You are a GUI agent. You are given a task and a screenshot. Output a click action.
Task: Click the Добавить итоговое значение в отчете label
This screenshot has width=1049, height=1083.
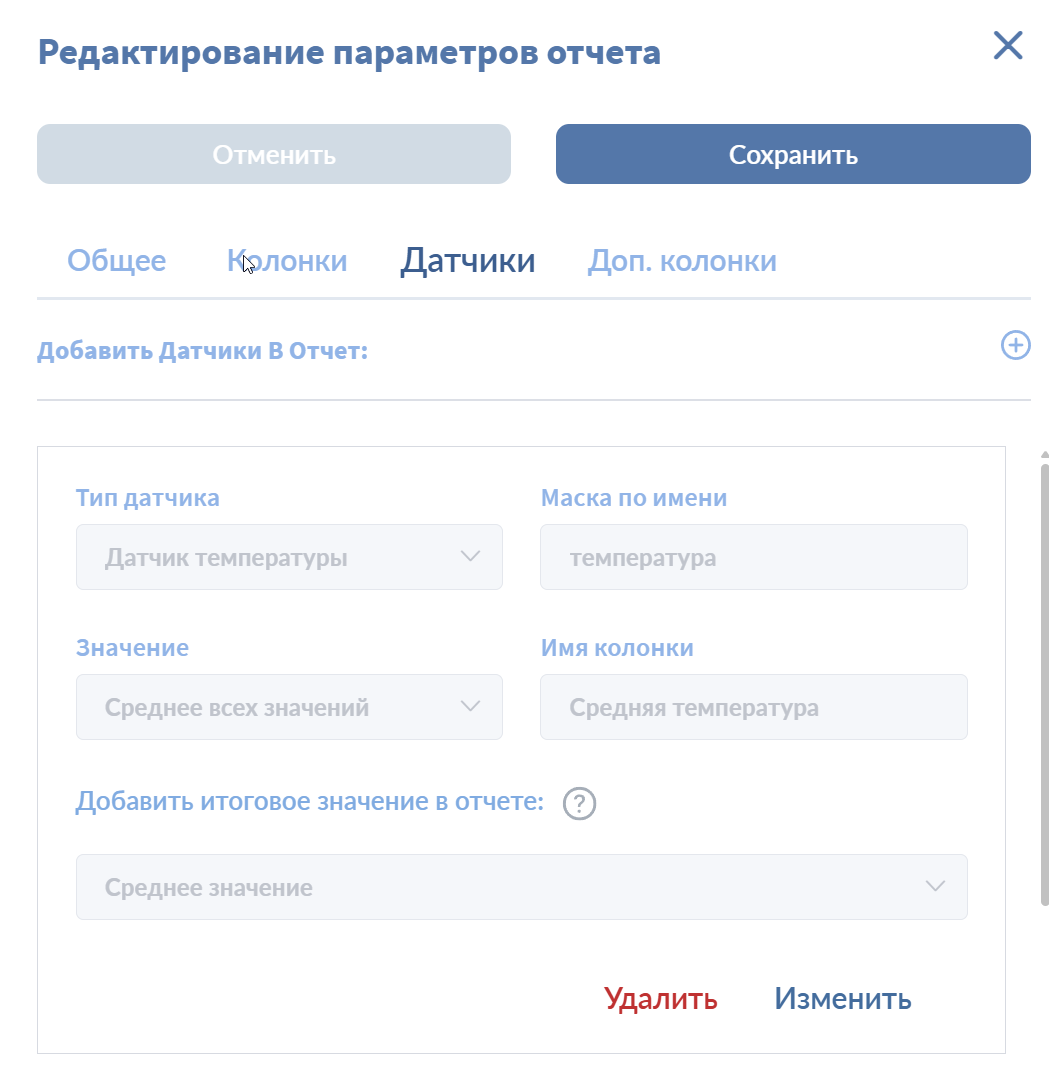[310, 802]
